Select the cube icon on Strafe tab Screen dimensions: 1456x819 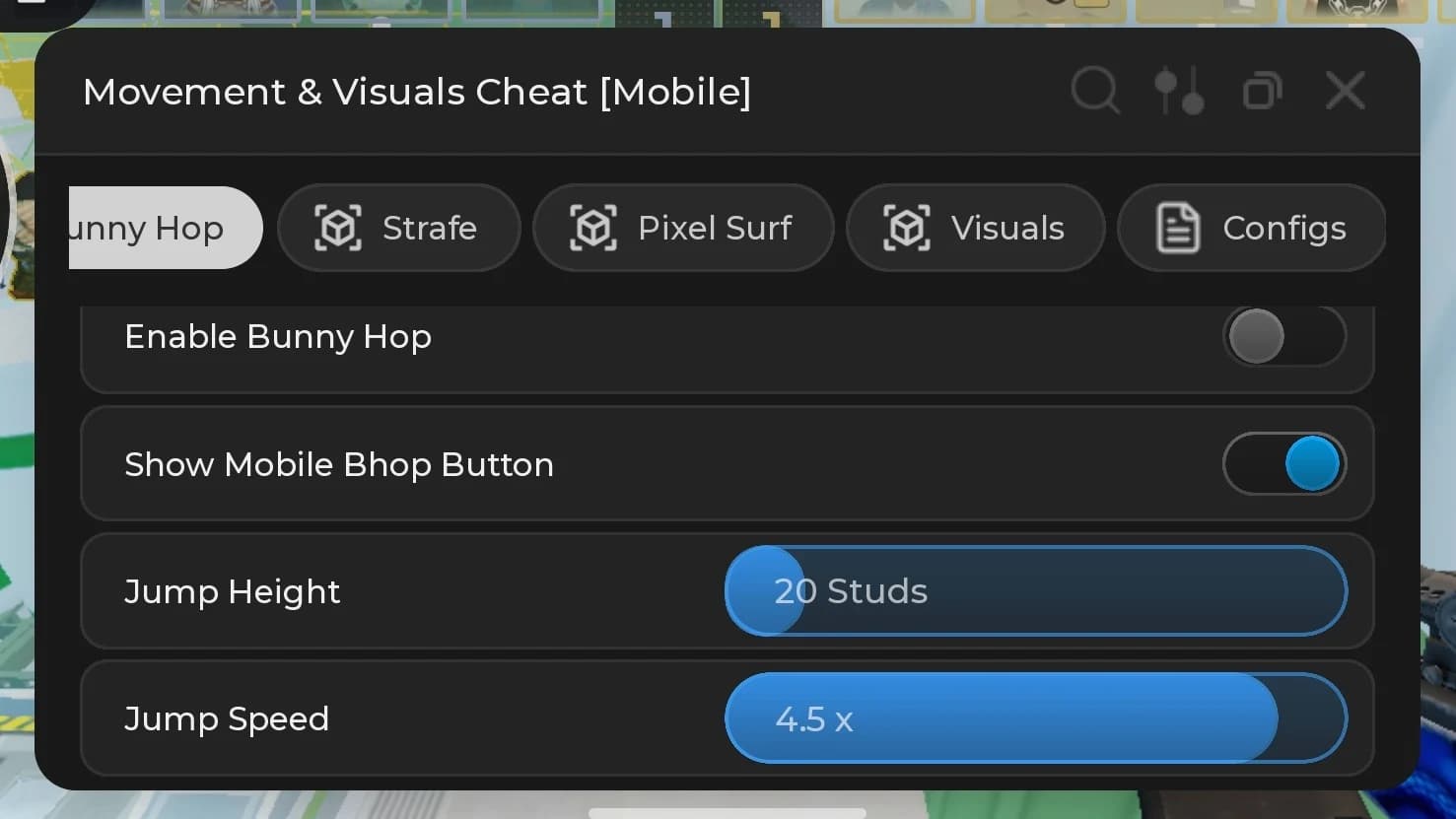tap(338, 228)
